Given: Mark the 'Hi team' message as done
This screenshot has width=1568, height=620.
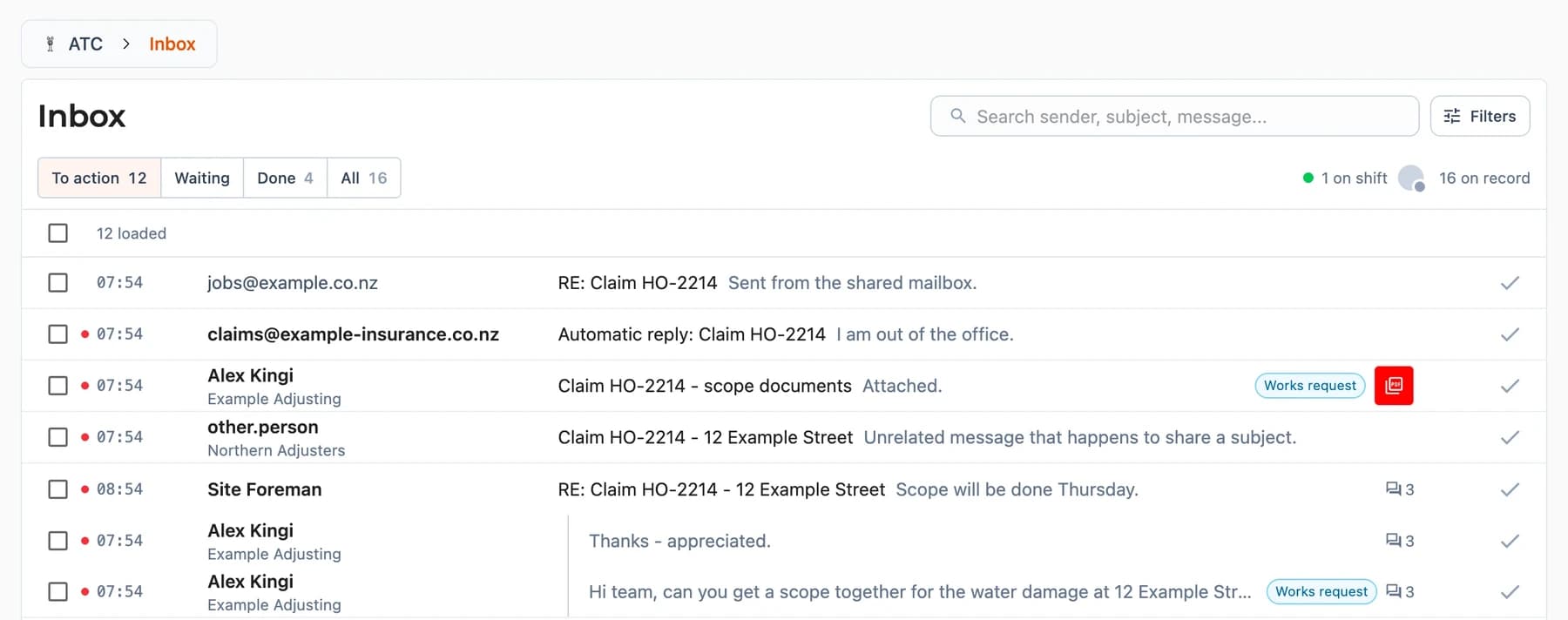Looking at the screenshot, I should 1510,592.
